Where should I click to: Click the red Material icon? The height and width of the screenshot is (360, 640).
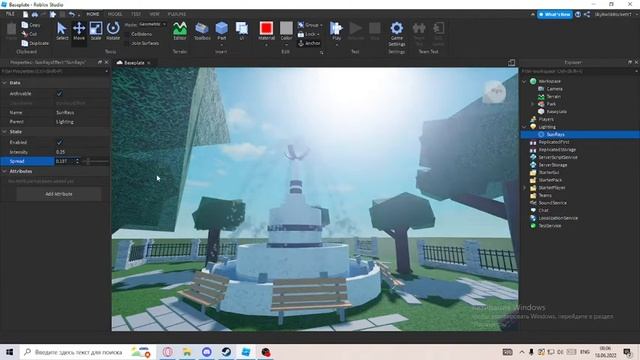point(266,28)
